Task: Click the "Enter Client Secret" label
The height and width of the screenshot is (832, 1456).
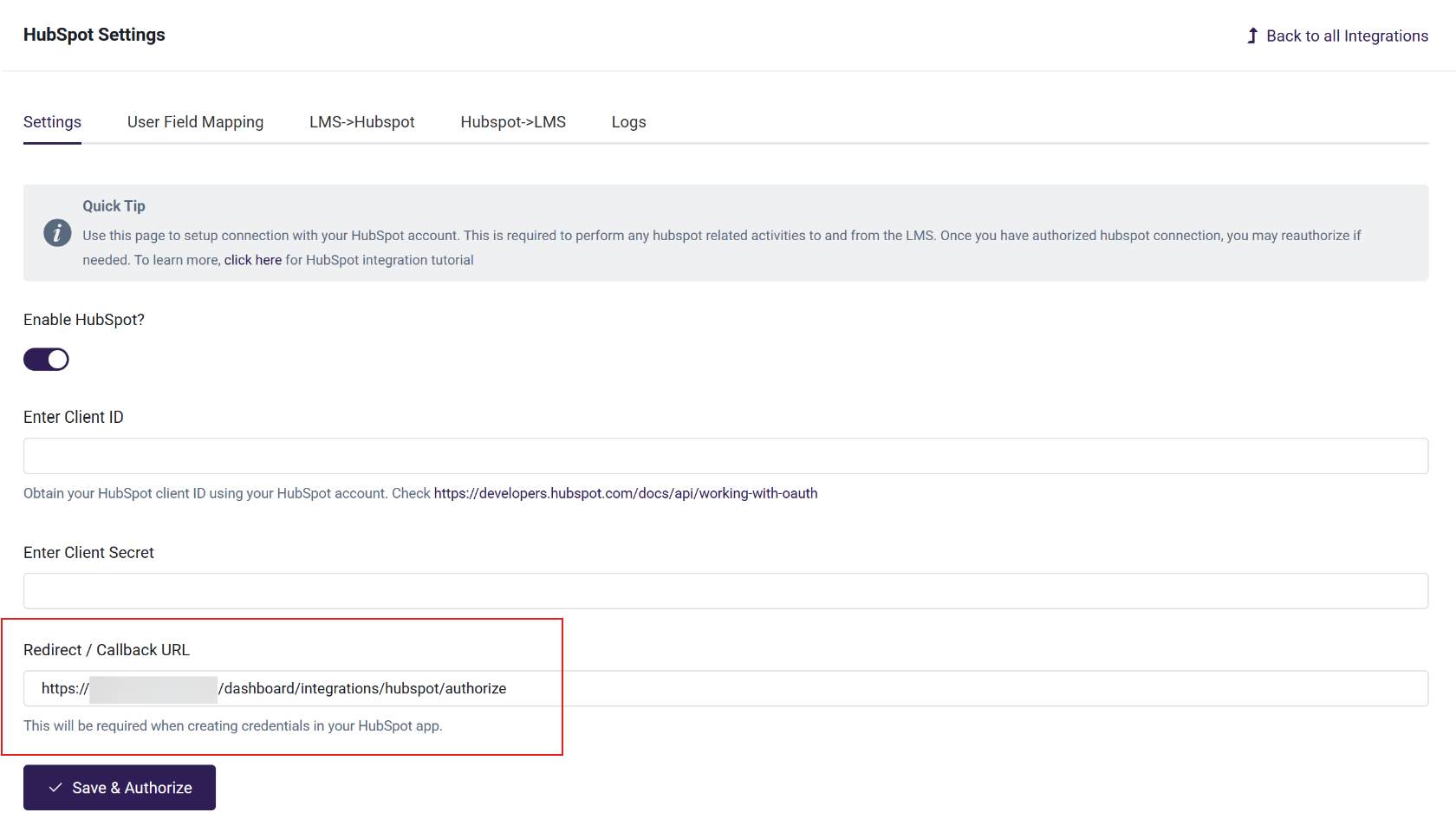Action: pyautogui.click(x=88, y=553)
